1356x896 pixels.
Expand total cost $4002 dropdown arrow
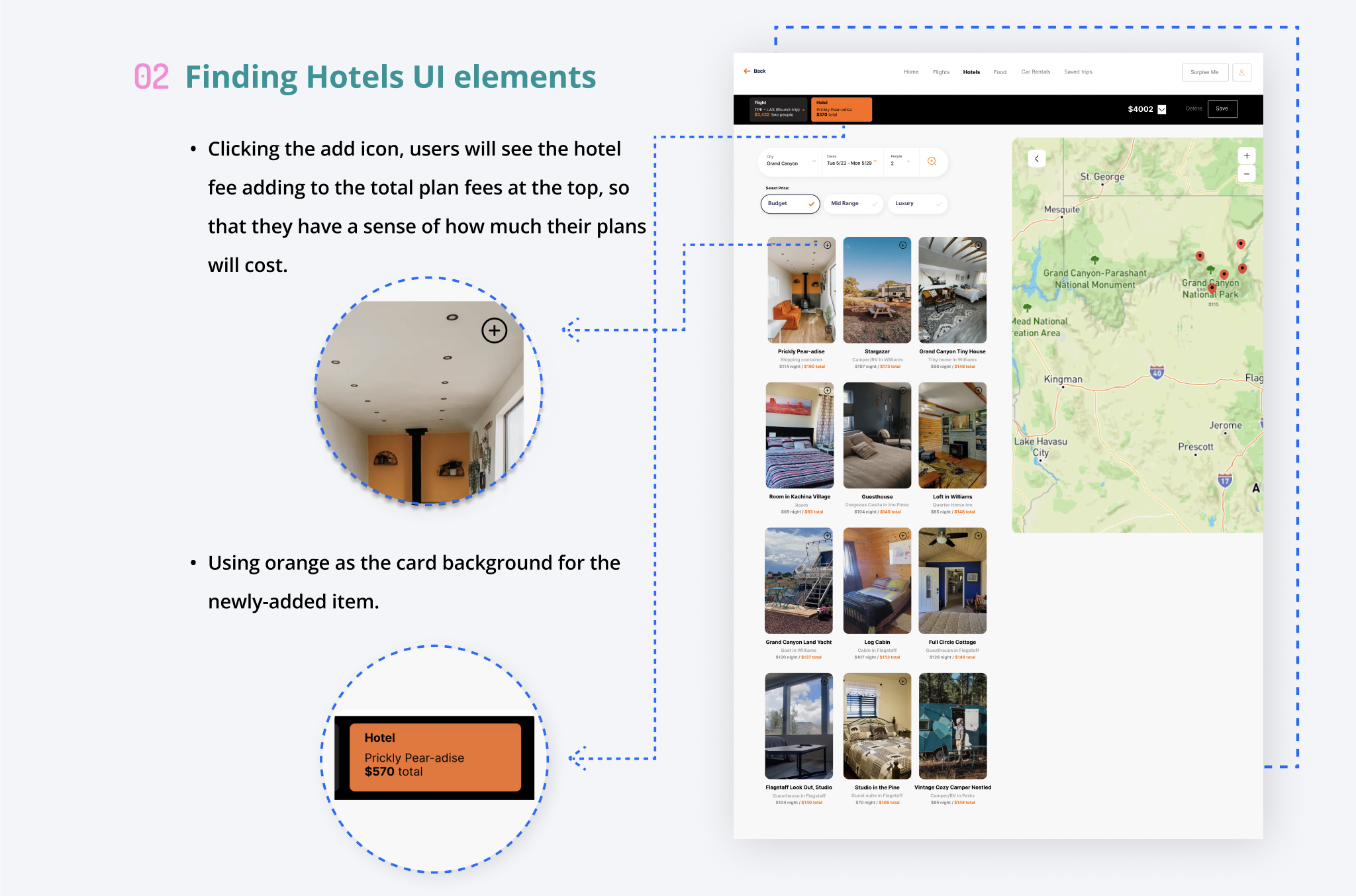point(1161,109)
